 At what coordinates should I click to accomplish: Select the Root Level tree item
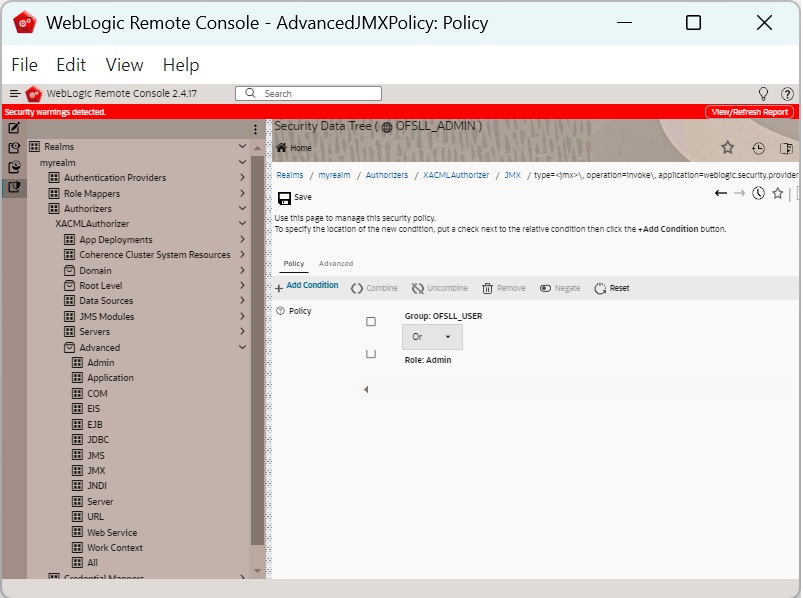[100, 286]
